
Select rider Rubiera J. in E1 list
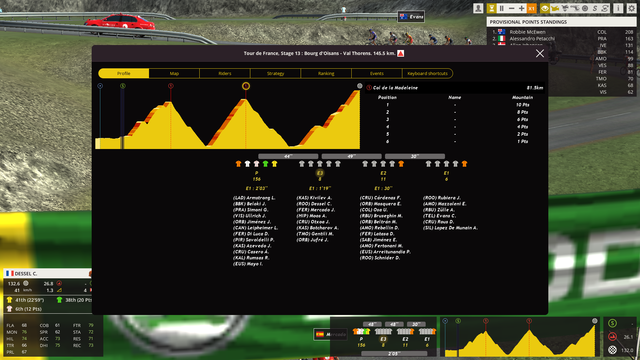pos(442,198)
